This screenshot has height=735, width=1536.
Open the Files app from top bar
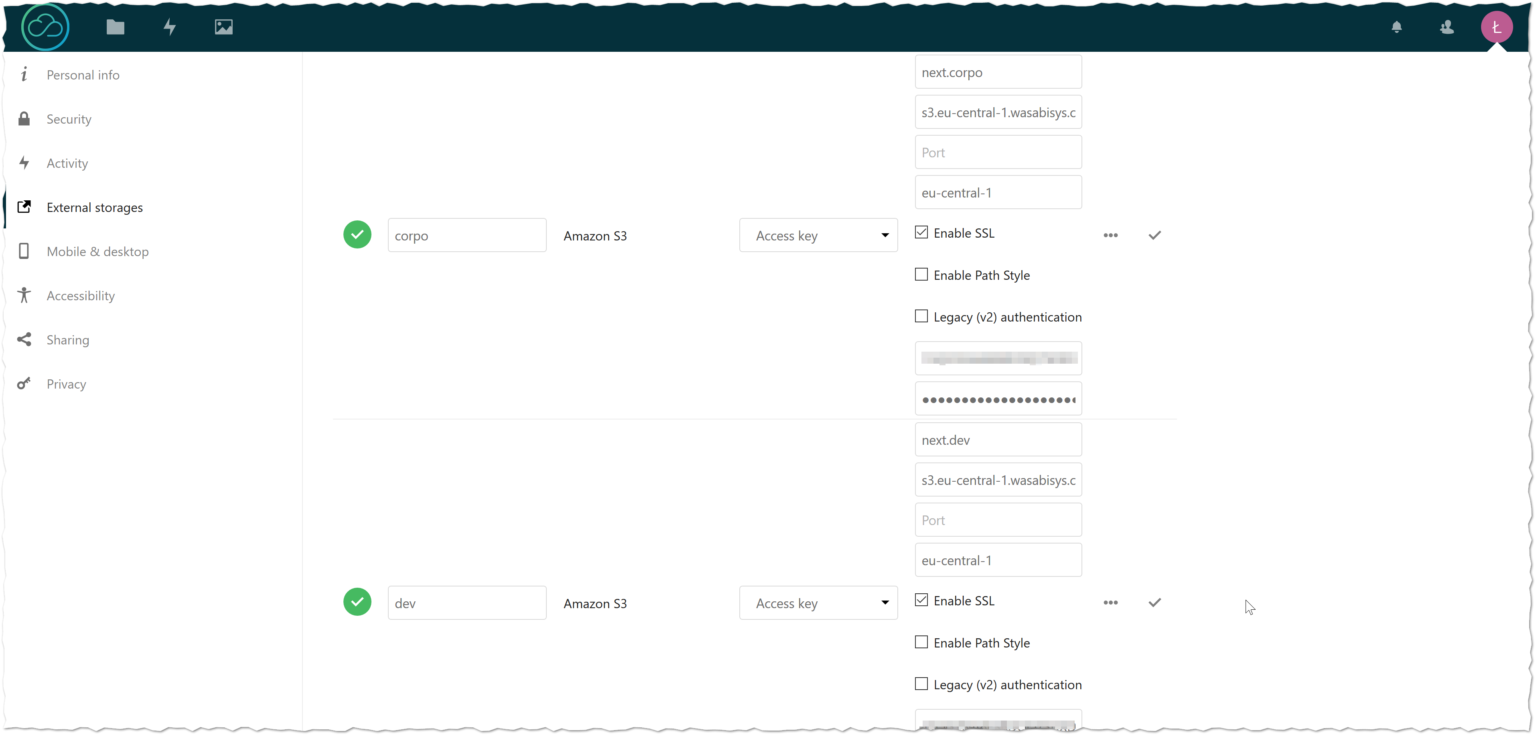click(x=115, y=27)
